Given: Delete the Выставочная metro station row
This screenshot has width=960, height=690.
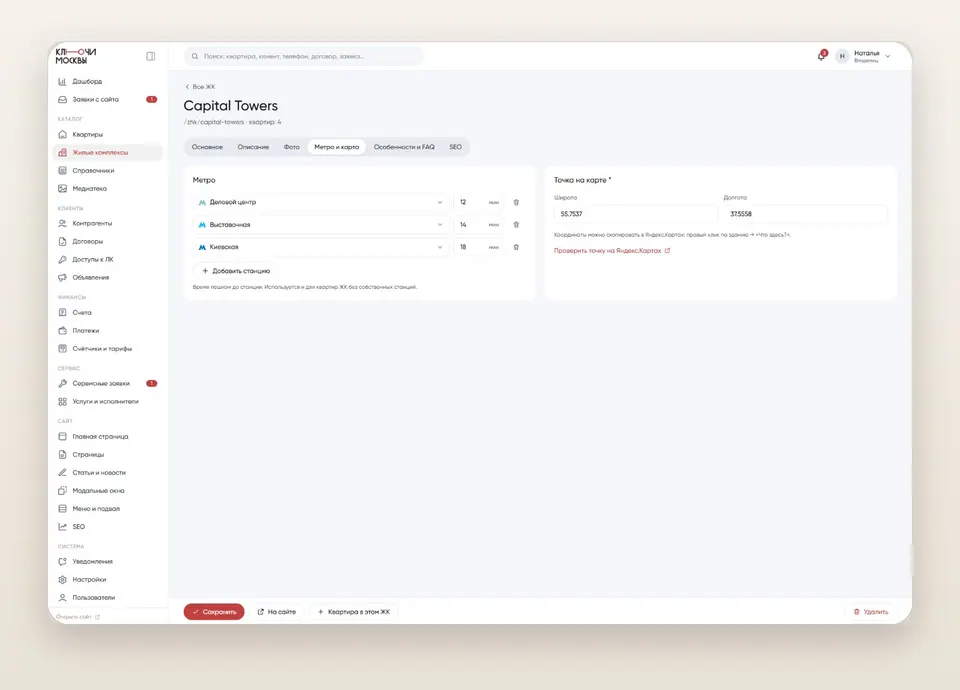Looking at the screenshot, I should click(x=516, y=225).
